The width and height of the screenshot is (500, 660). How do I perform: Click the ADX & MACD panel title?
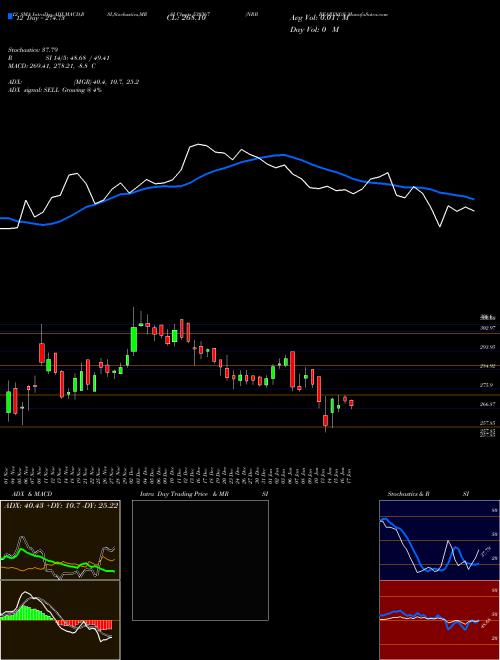click(x=32, y=494)
